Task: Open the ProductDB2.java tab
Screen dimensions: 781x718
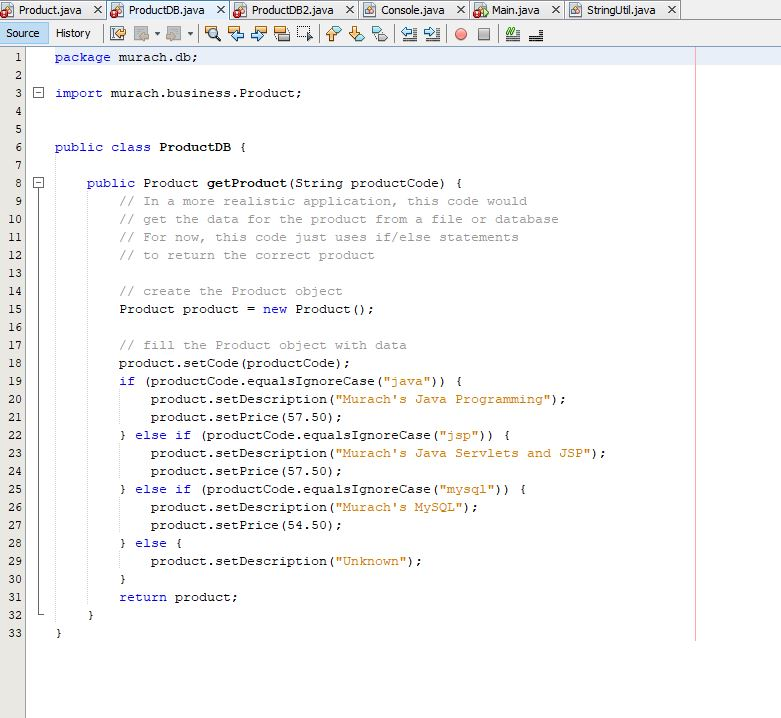Action: 292,10
